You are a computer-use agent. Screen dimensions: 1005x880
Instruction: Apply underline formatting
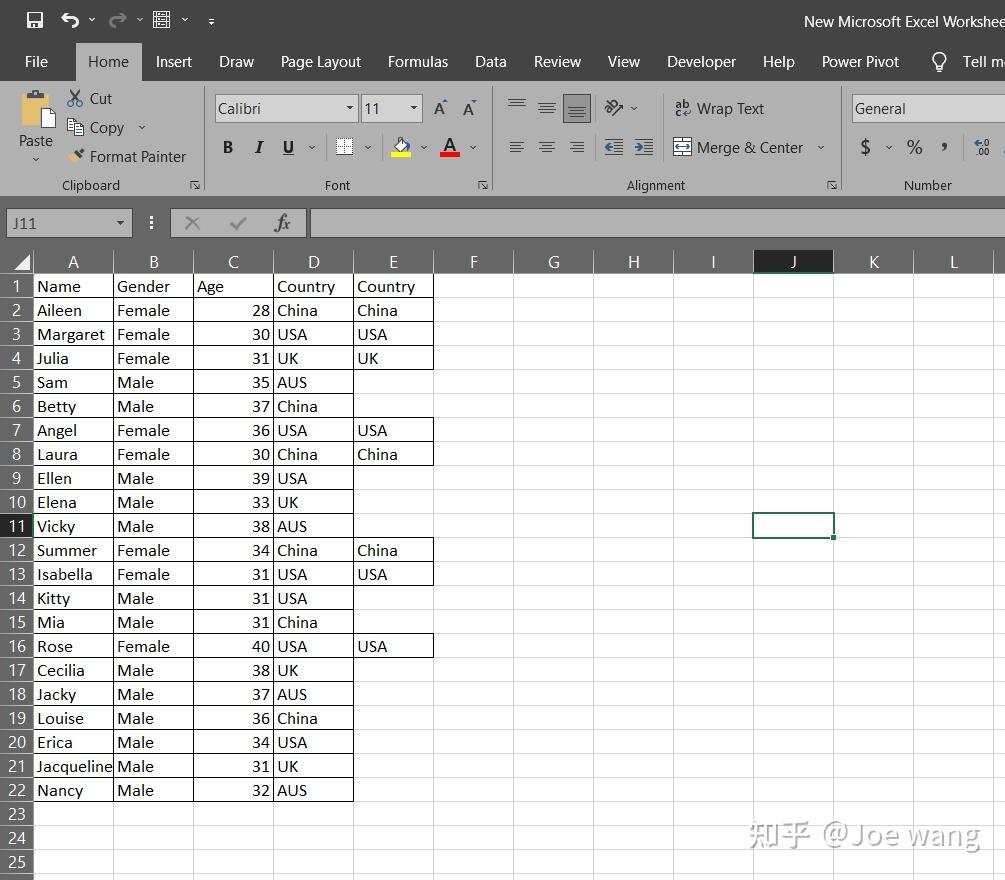(287, 147)
